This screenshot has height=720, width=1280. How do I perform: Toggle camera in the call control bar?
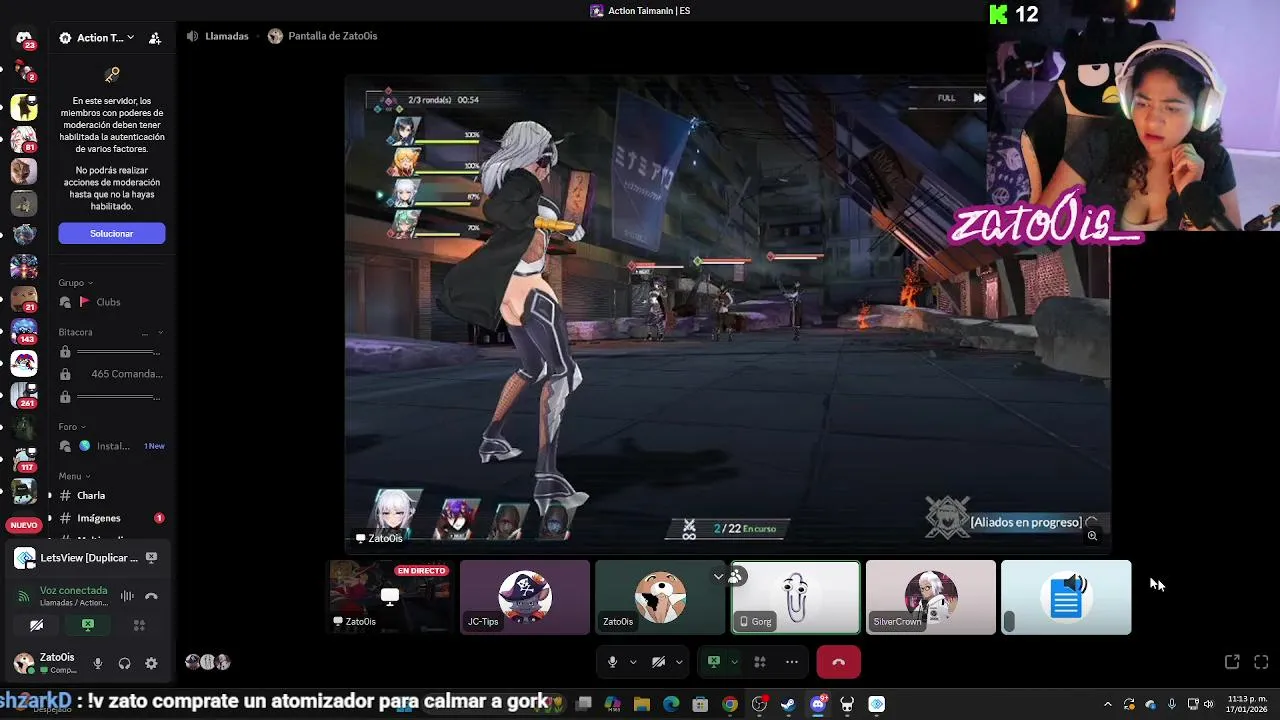click(658, 662)
